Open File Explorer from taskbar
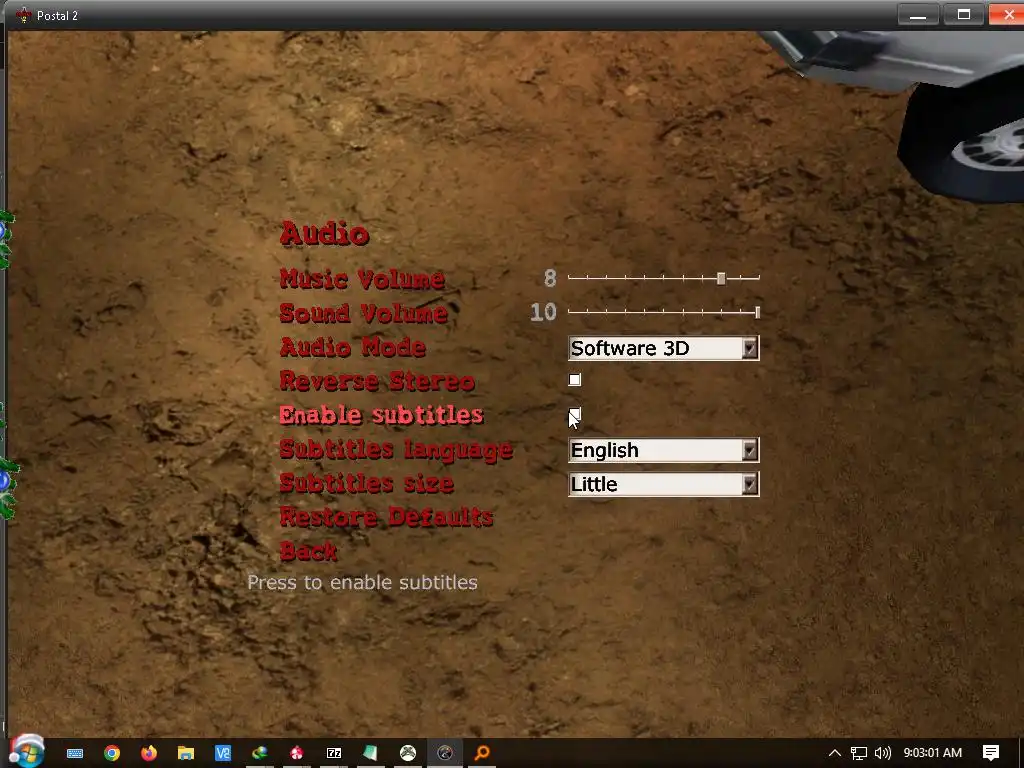The height and width of the screenshot is (768, 1024). (x=186, y=753)
